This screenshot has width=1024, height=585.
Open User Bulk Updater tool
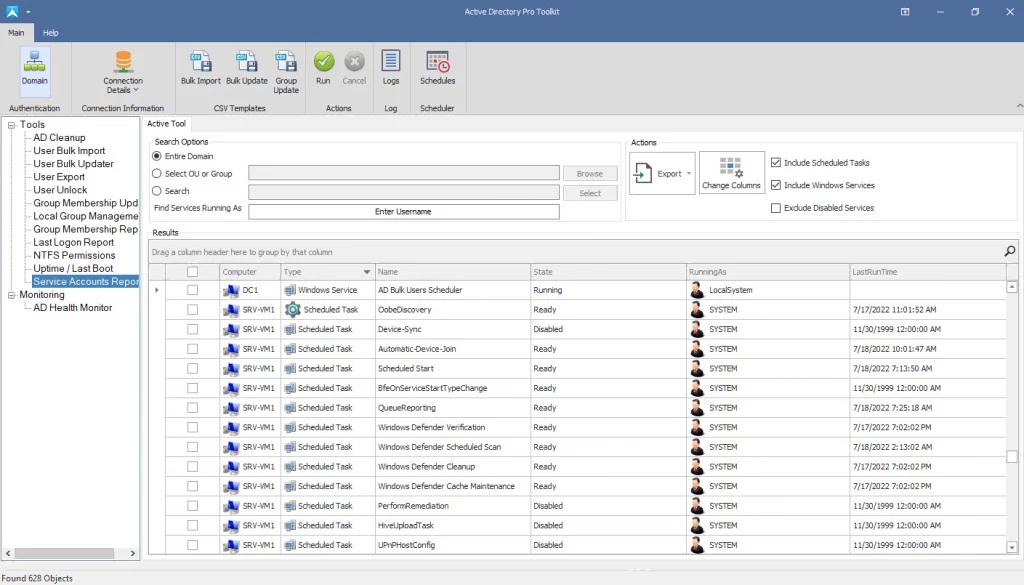73,164
